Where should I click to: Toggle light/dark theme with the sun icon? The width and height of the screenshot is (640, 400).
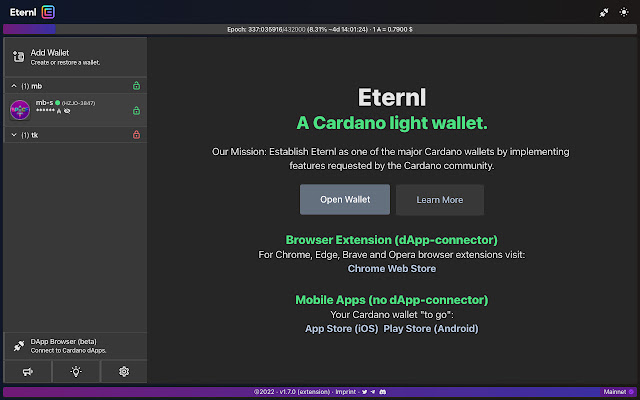[625, 12]
